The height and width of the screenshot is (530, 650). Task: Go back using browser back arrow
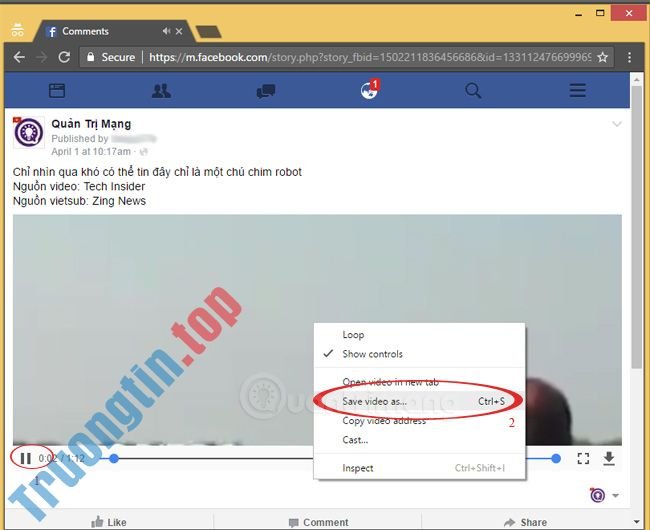tap(19, 57)
